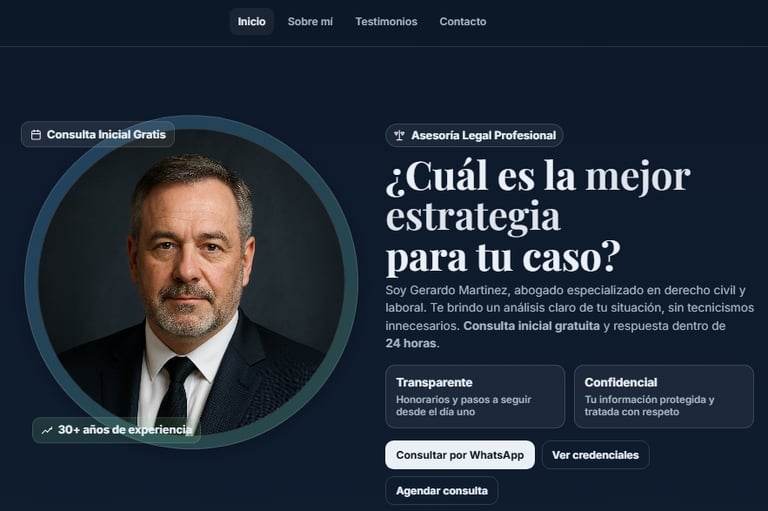This screenshot has width=768, height=511.
Task: Go to the Sobre mí section
Action: 310,22
